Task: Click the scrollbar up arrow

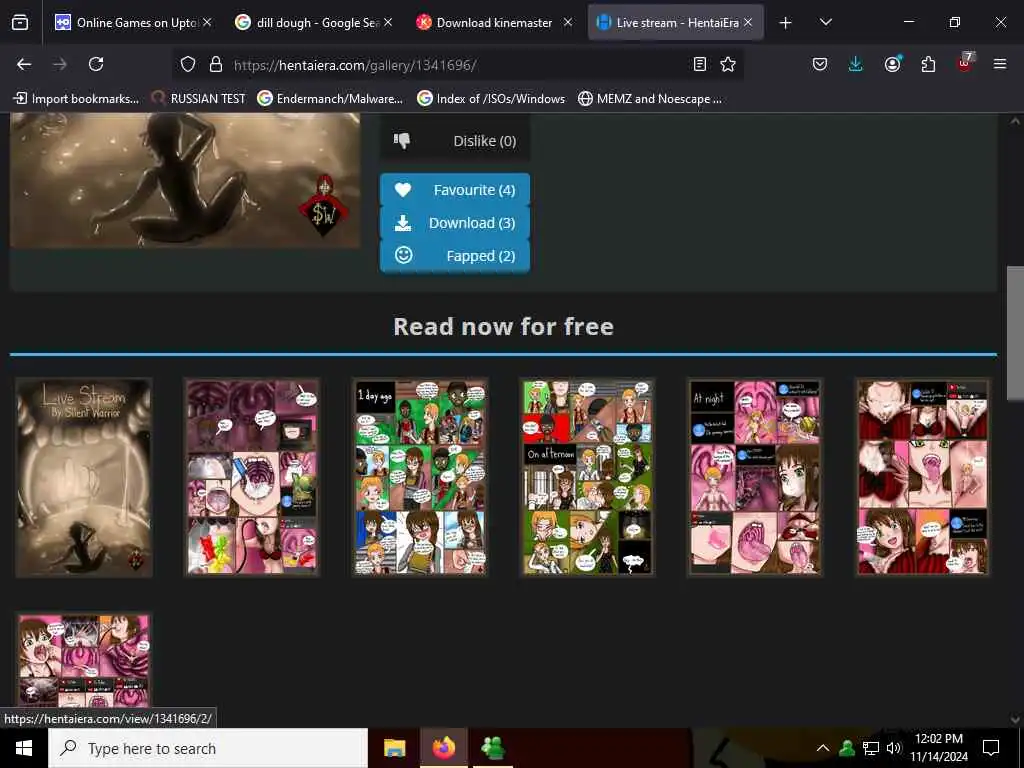Action: point(1015,121)
